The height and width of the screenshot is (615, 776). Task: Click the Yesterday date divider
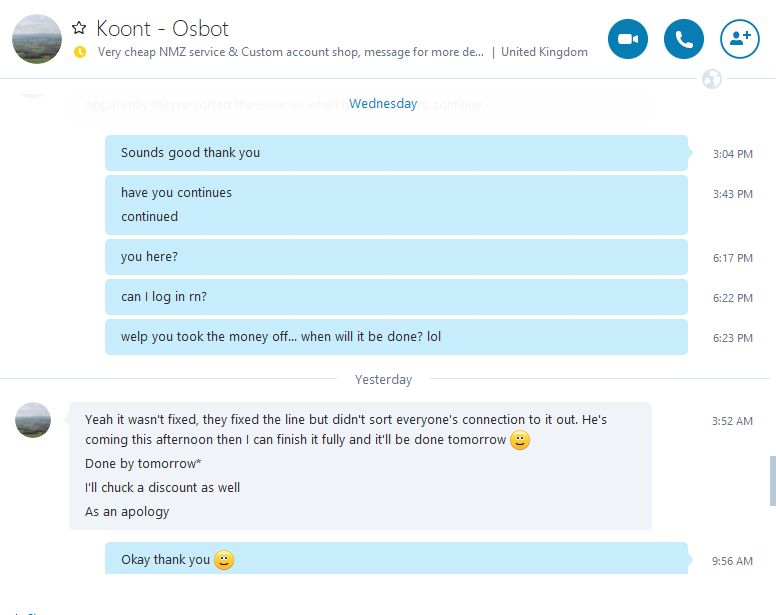(x=383, y=380)
